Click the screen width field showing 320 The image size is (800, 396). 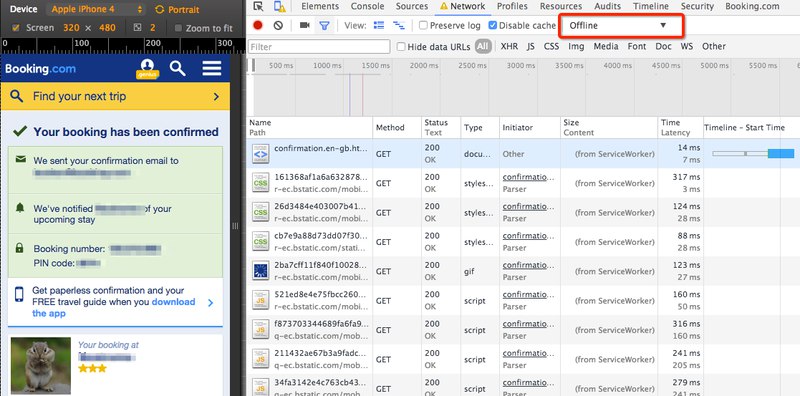tap(71, 28)
